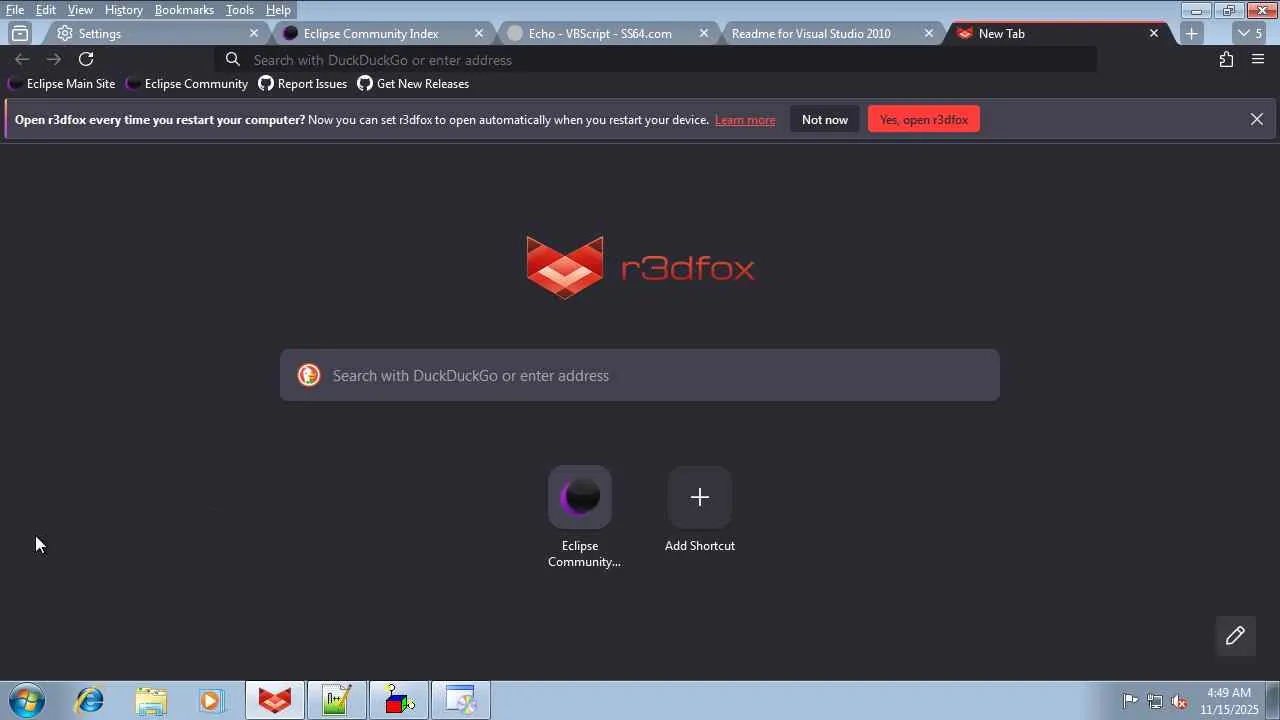Click the muted volume tray icon
Screen dimensions: 1280x720
[1180, 701]
